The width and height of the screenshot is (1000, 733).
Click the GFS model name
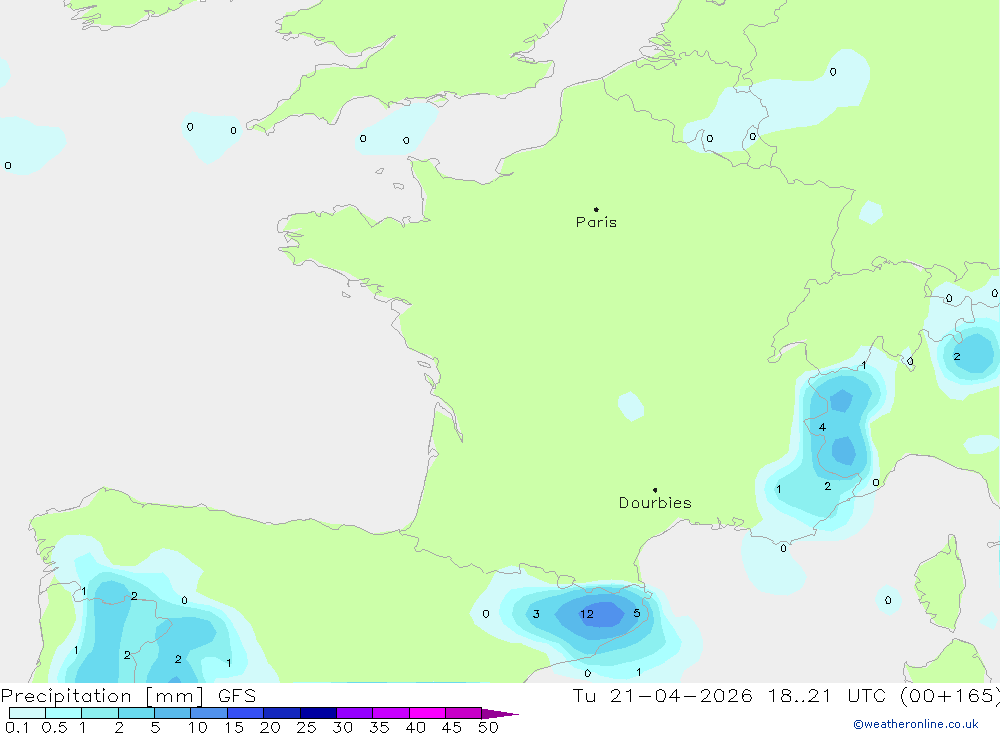(237, 696)
